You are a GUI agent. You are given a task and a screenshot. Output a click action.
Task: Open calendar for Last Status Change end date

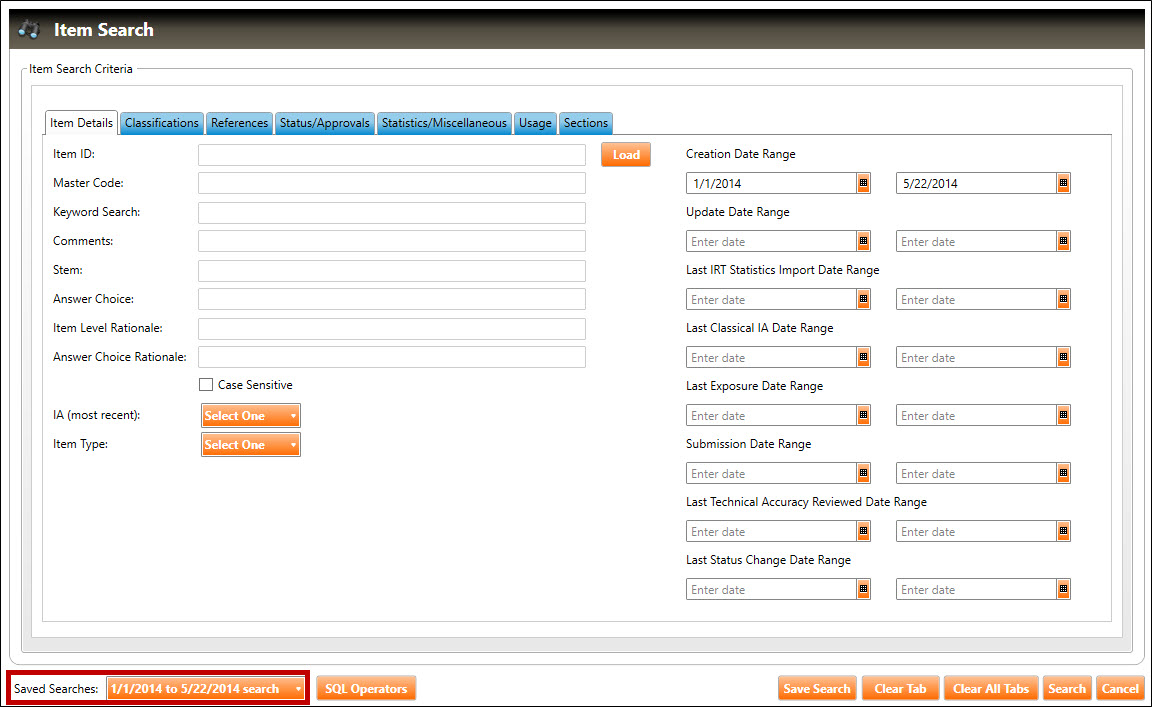click(1063, 589)
